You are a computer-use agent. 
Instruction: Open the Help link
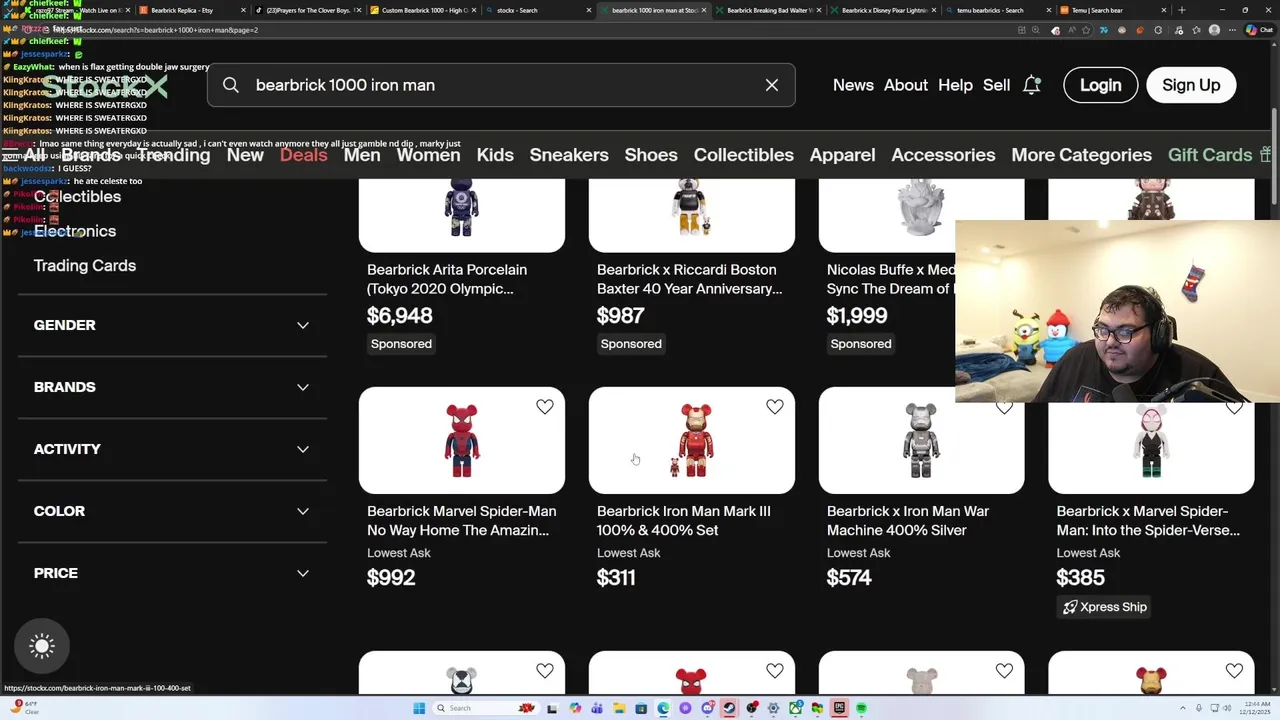pyautogui.click(x=955, y=85)
